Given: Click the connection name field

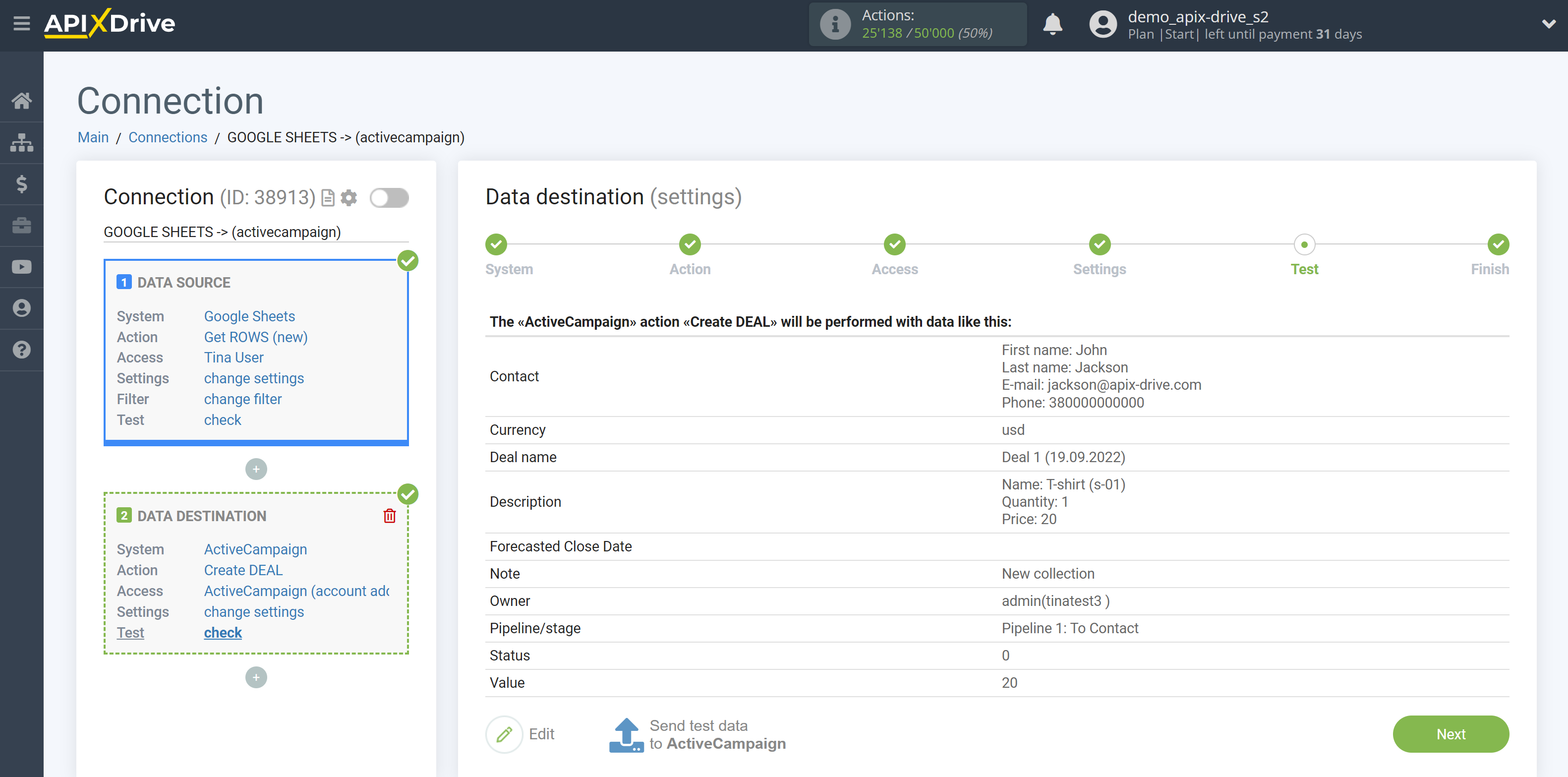Looking at the screenshot, I should click(256, 232).
